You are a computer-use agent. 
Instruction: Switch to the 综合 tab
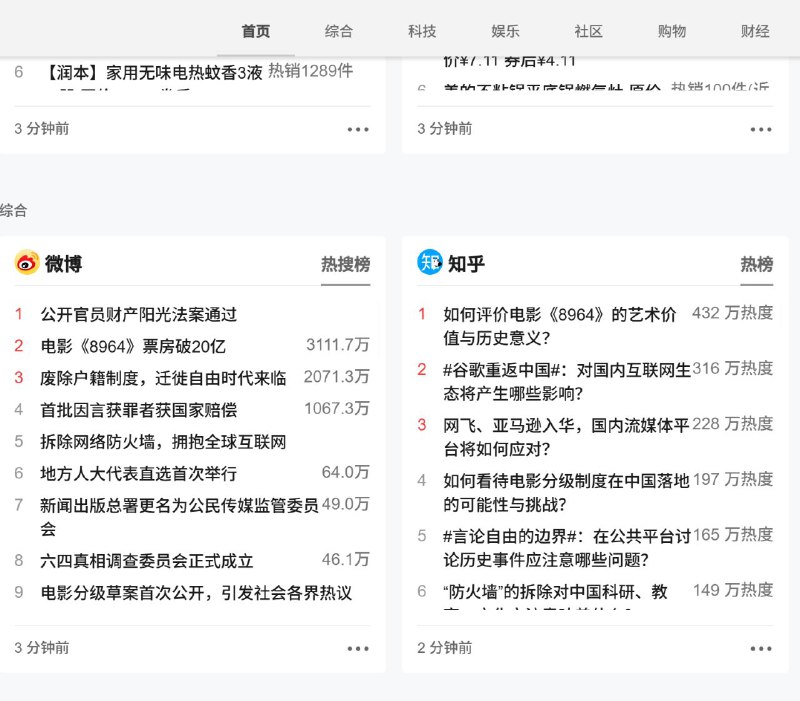(339, 31)
